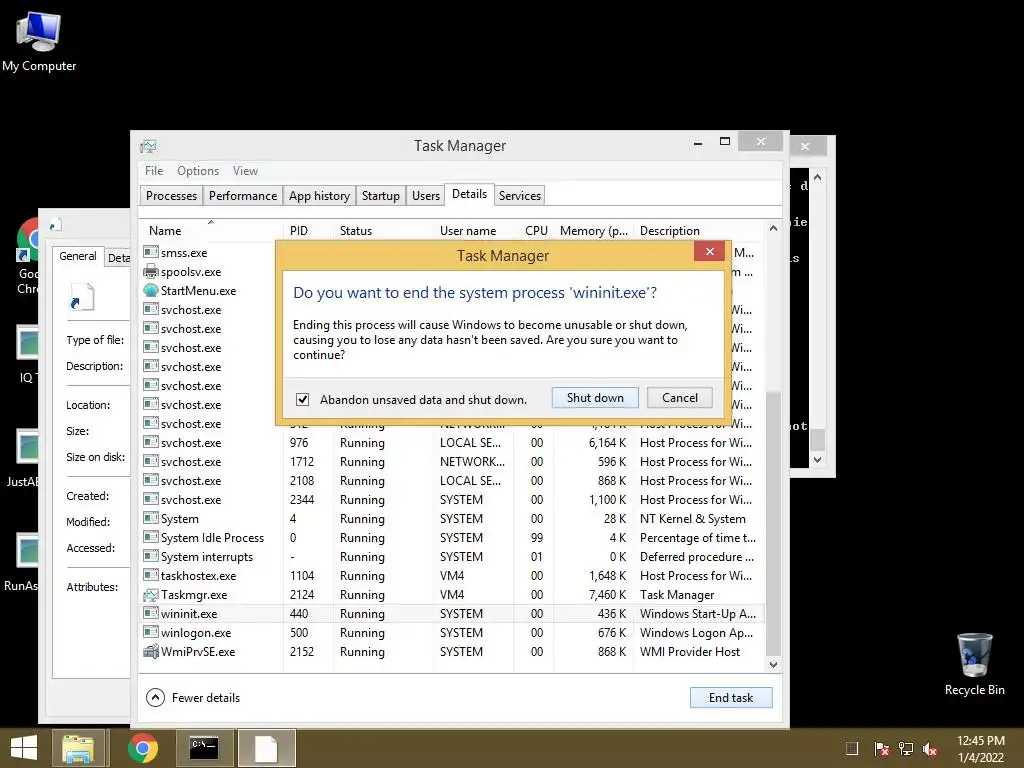Select svchost.exe row with PID 2108
This screenshot has width=1024, height=768.
(x=451, y=481)
